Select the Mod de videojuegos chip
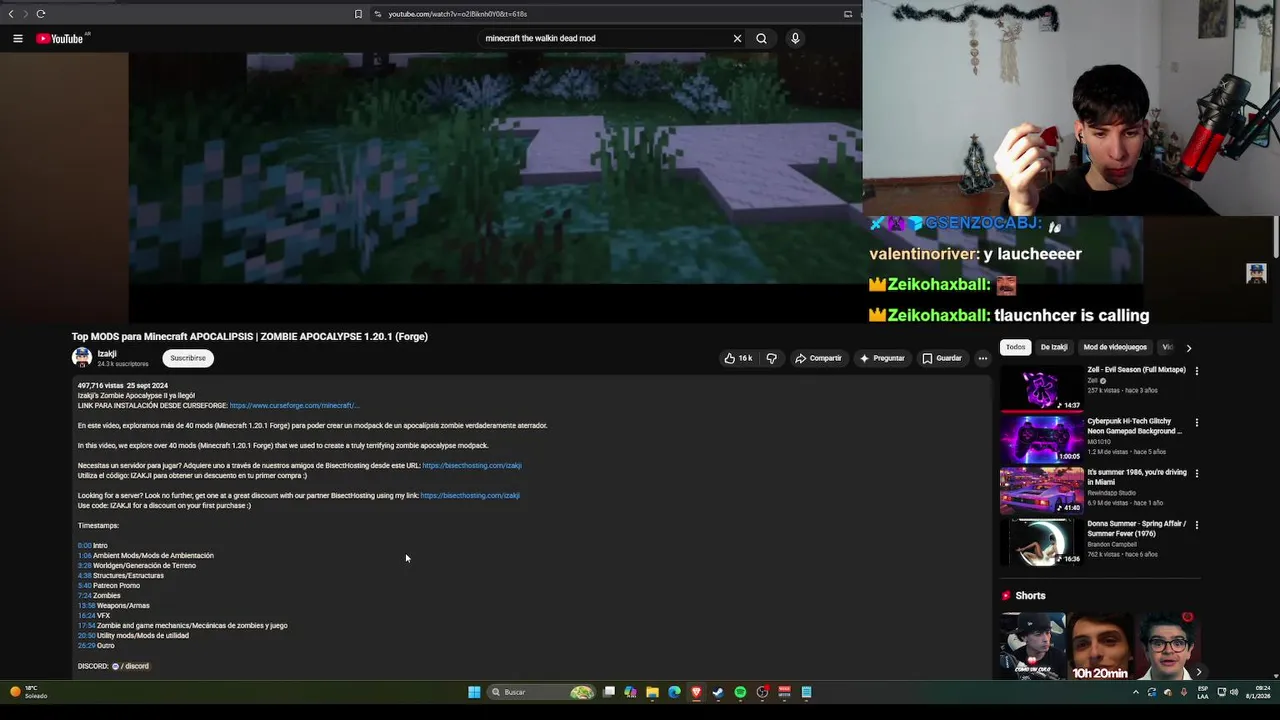The height and width of the screenshot is (720, 1280). tap(1115, 347)
